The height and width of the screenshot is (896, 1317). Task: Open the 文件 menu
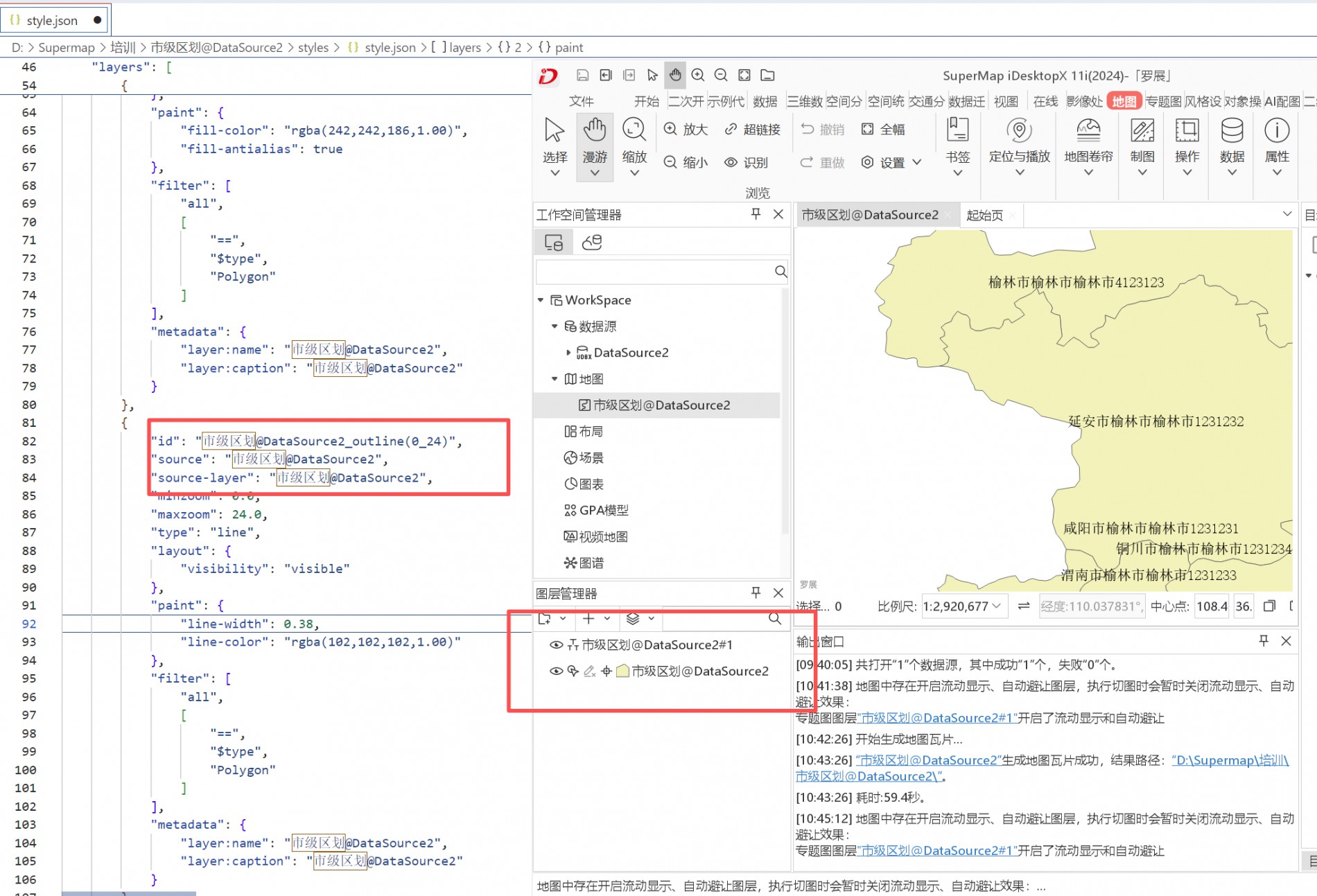coord(581,101)
